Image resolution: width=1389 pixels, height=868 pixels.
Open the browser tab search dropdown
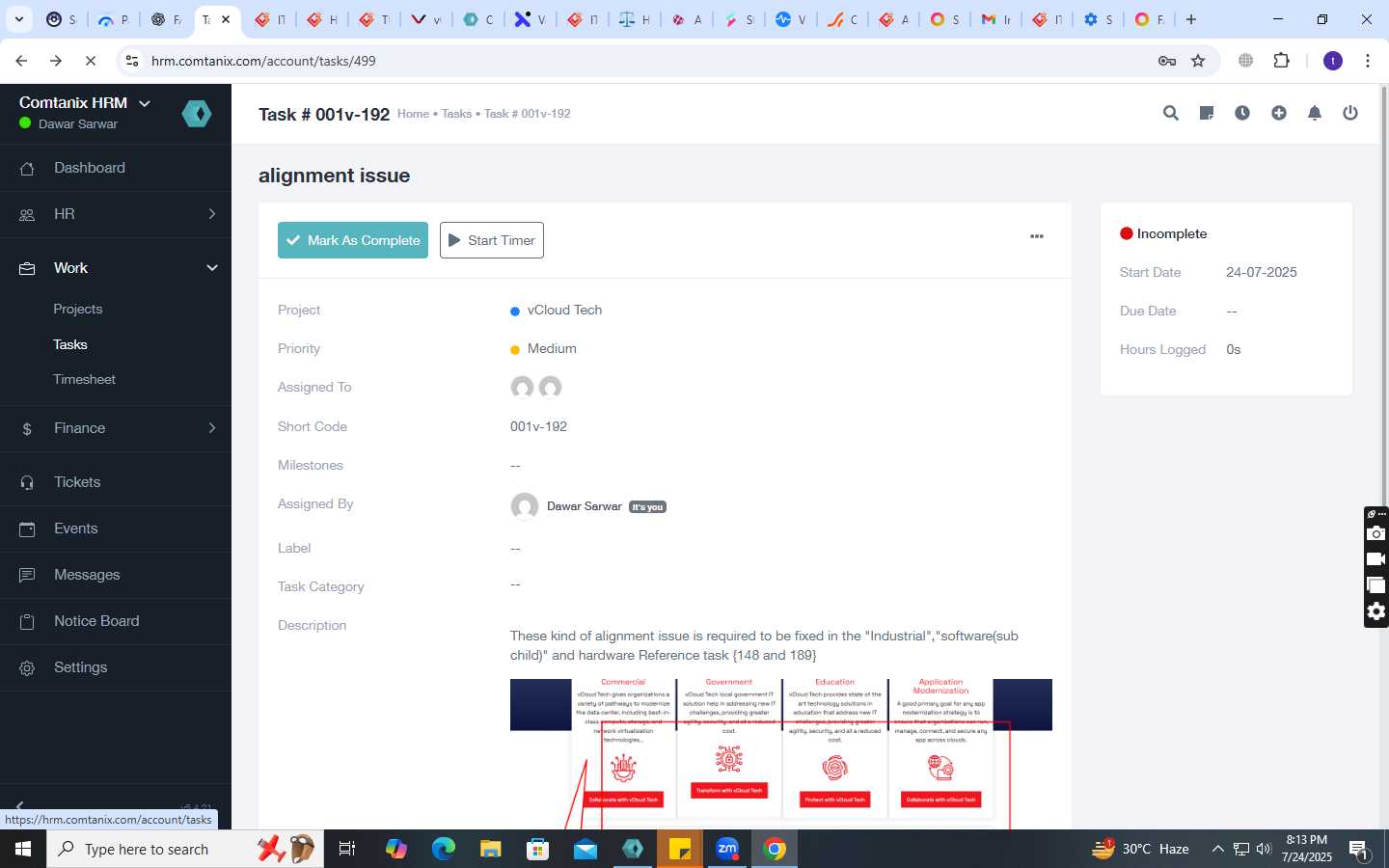coord(19,19)
